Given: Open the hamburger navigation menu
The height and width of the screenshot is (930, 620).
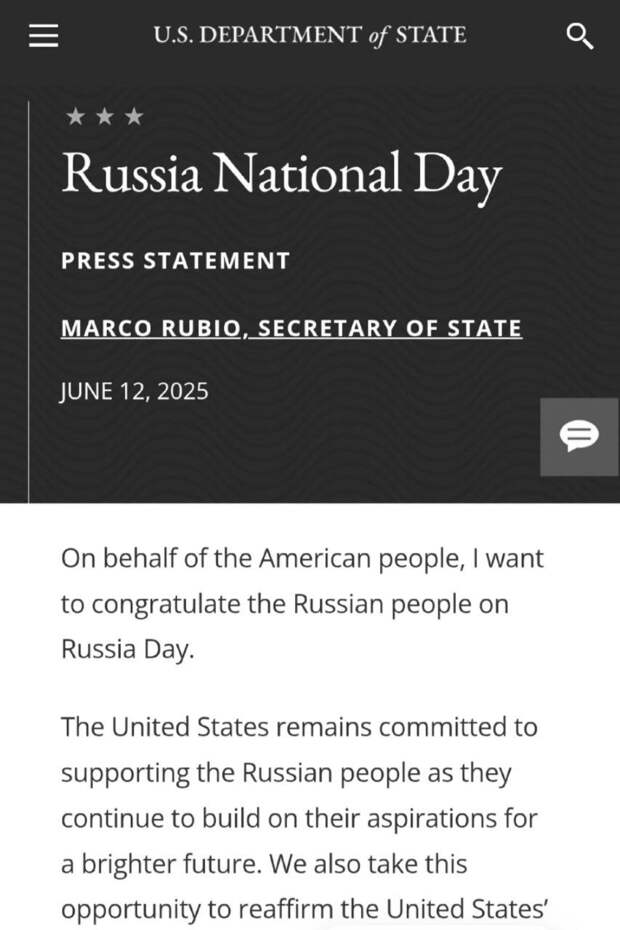Looking at the screenshot, I should [x=44, y=36].
